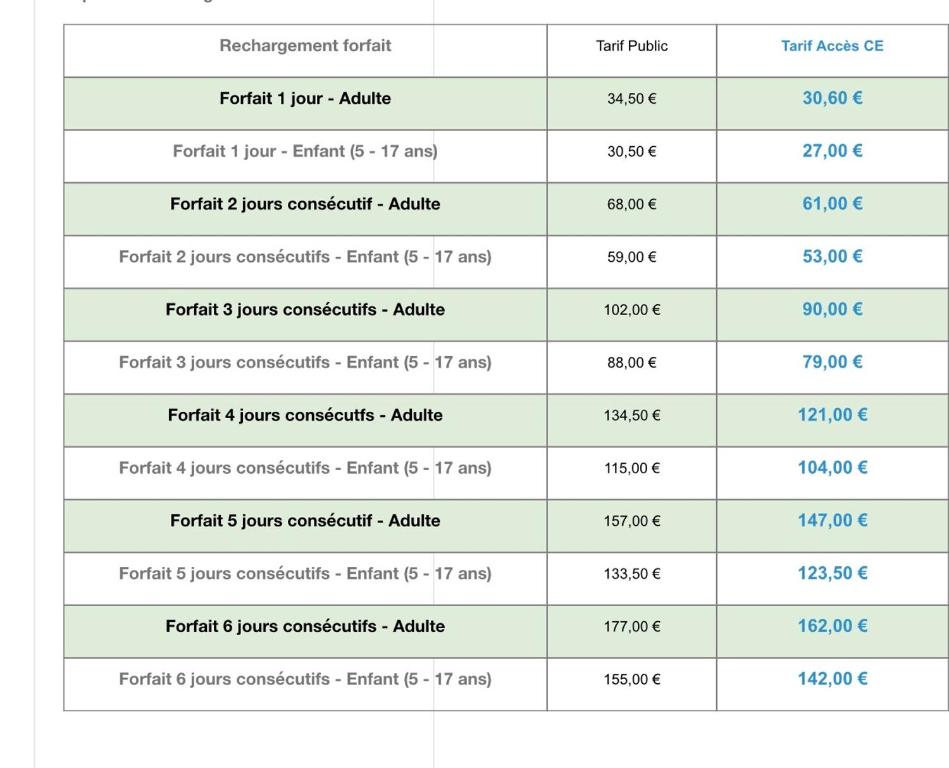This screenshot has width=949, height=768.
Task: Select Forfait 3 jours consécutifs - Adulte
Action: click(x=305, y=310)
